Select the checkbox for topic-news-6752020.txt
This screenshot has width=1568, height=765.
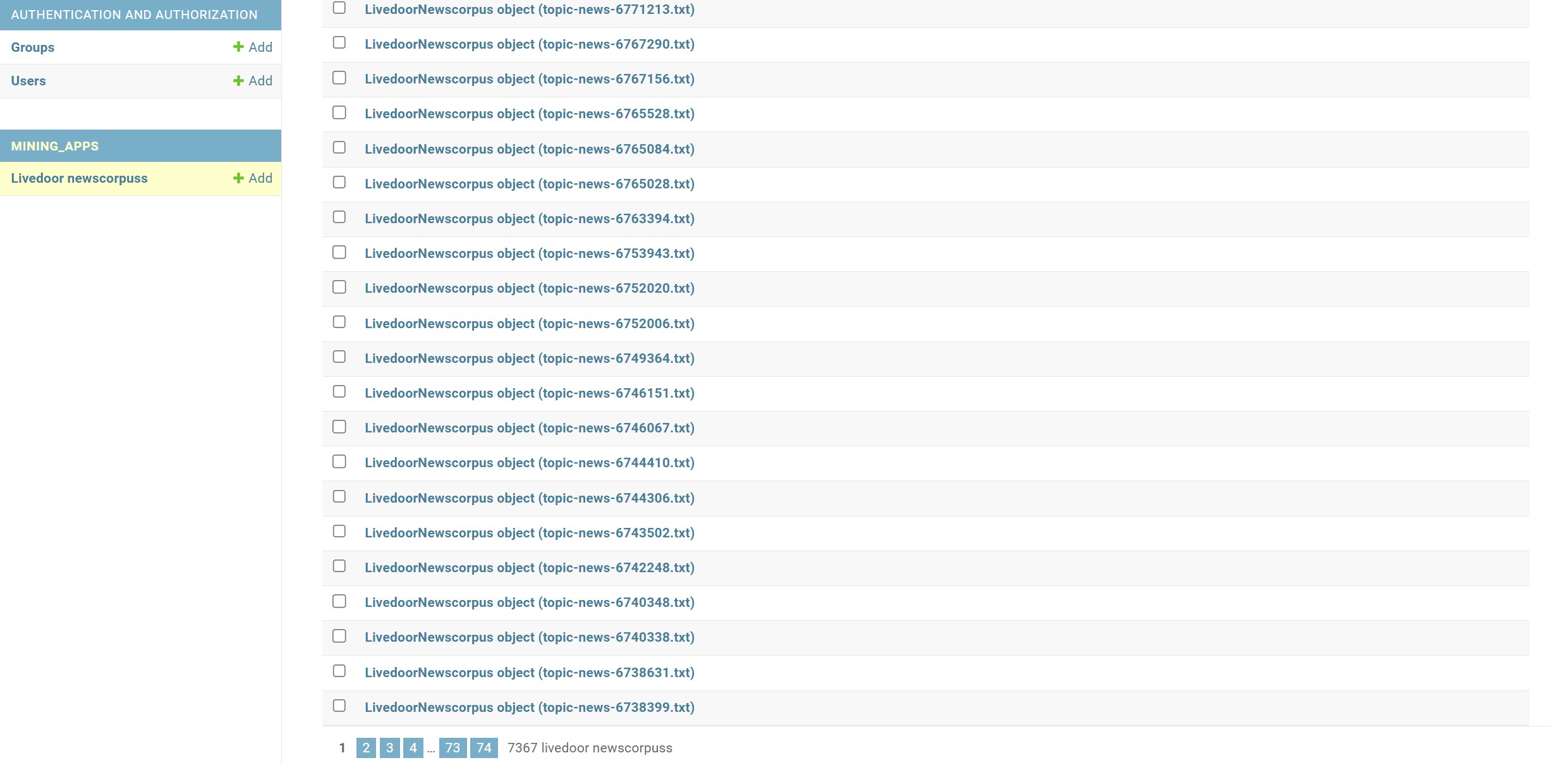[x=339, y=287]
